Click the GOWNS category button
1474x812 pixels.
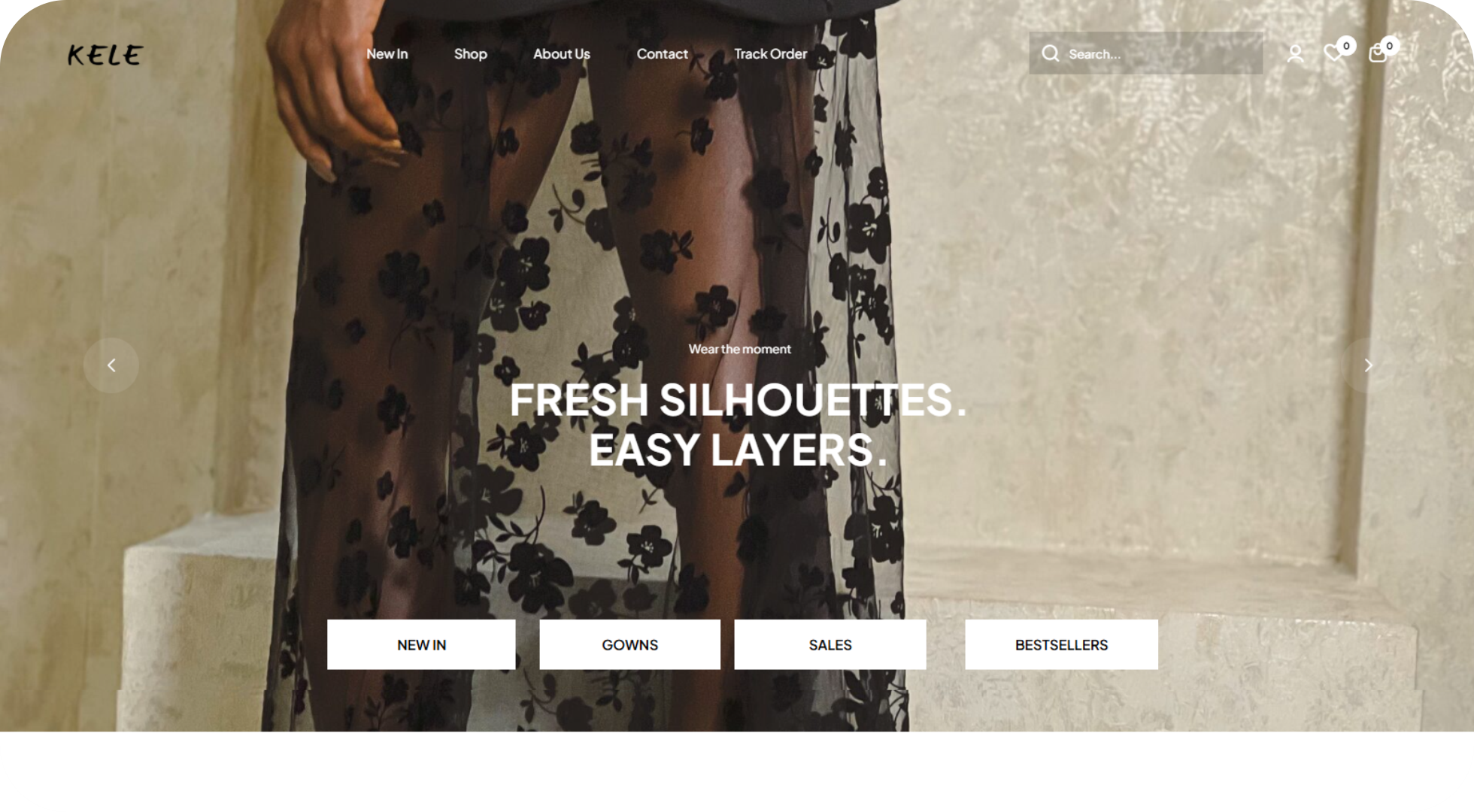[629, 644]
